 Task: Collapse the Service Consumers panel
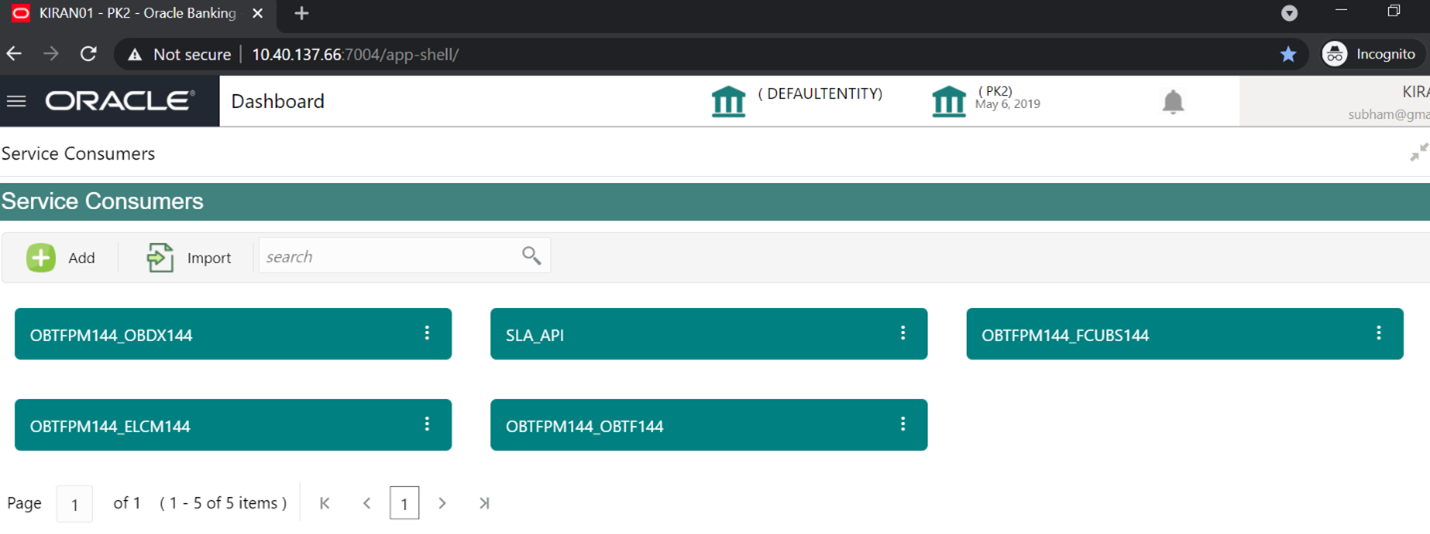click(x=1419, y=152)
